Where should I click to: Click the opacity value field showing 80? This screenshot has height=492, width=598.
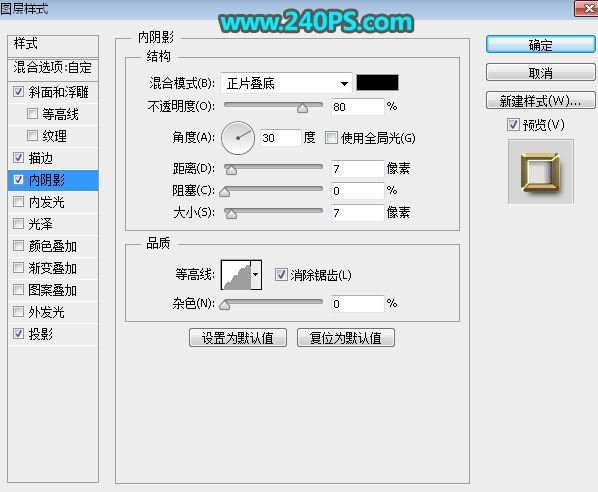pos(357,107)
